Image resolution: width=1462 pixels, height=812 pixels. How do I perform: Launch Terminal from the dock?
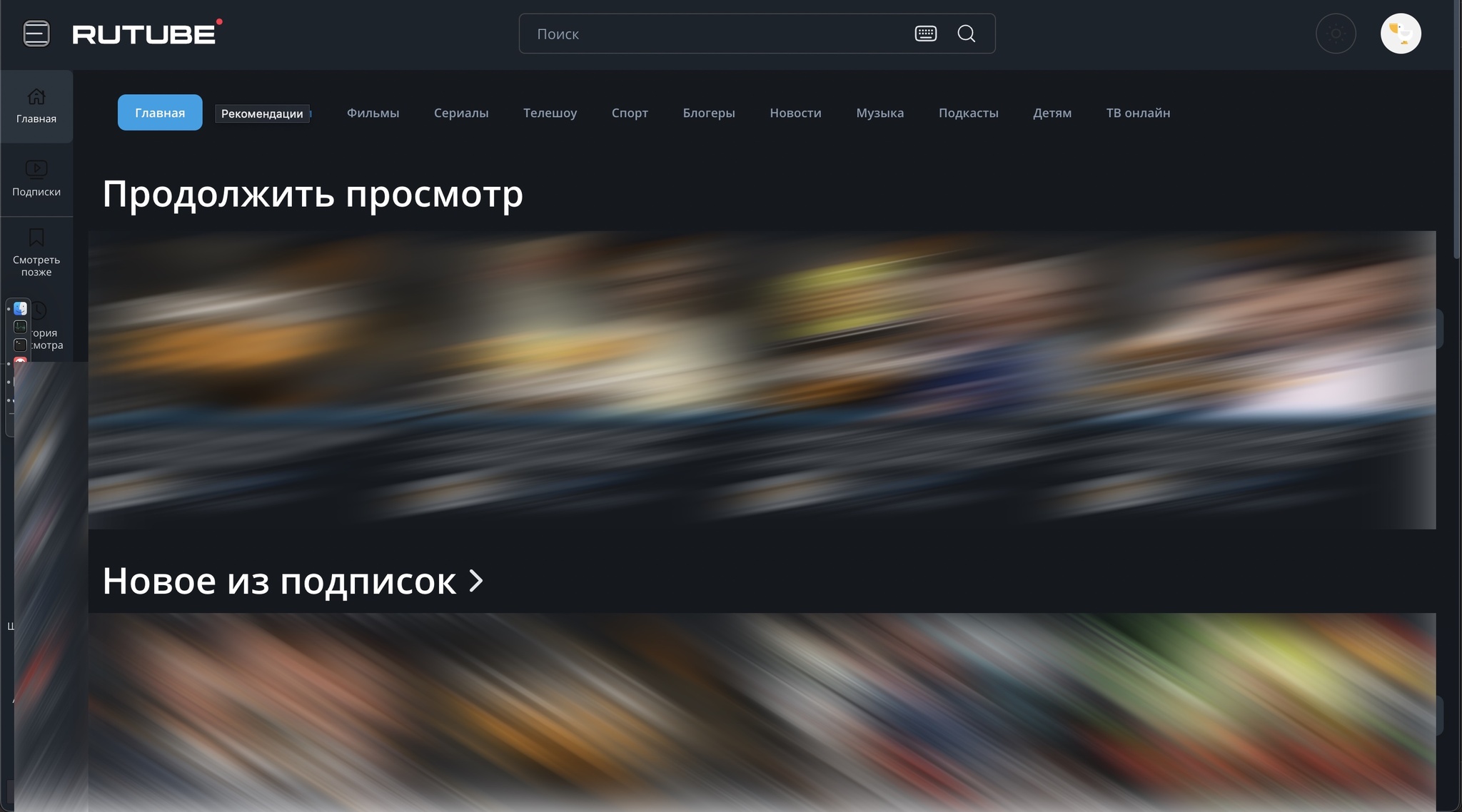[20, 345]
